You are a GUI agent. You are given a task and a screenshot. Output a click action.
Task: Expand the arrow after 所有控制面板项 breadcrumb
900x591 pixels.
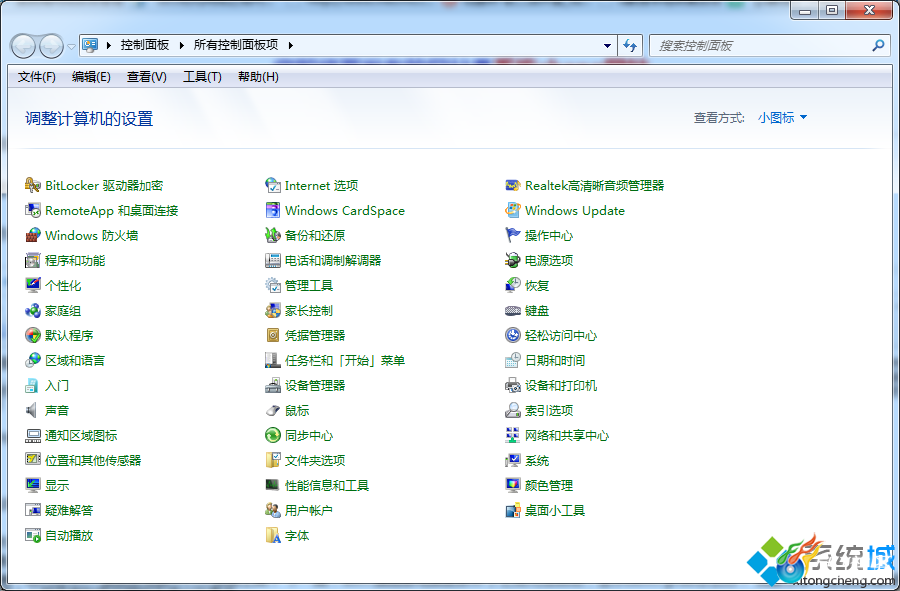[x=290, y=45]
